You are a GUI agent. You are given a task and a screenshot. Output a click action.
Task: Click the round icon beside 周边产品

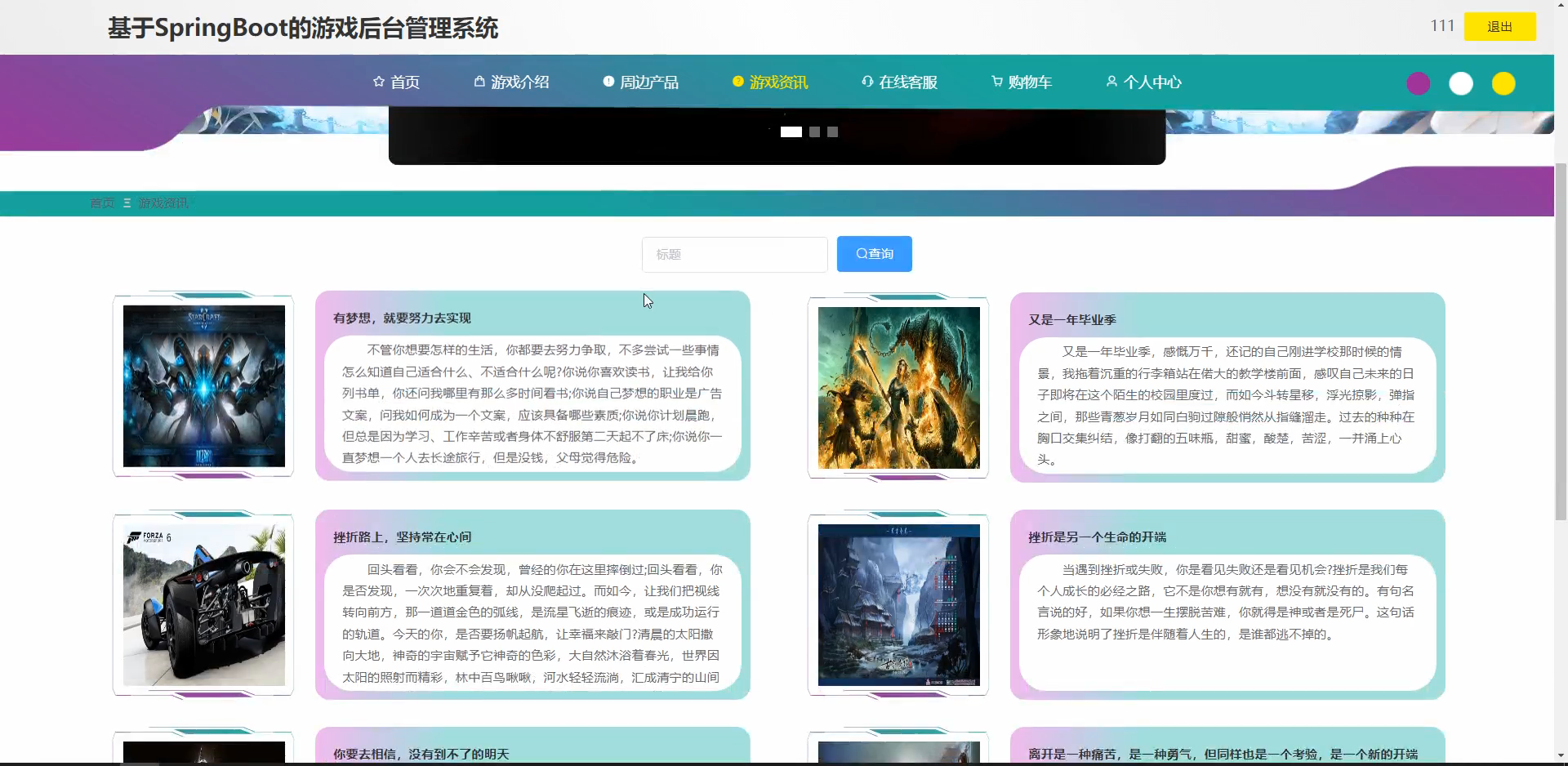[x=608, y=82]
